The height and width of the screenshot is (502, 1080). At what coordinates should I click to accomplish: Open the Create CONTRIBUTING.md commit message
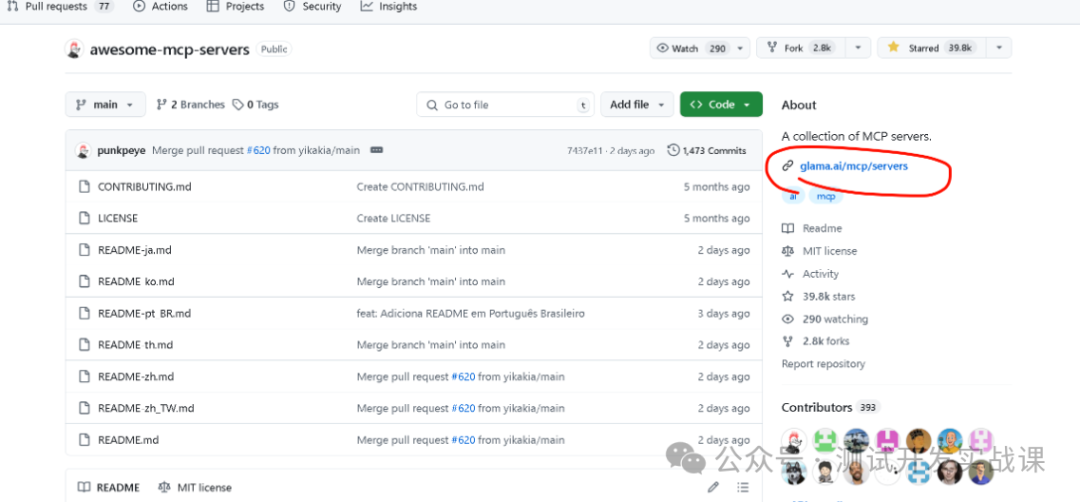[x=420, y=187]
